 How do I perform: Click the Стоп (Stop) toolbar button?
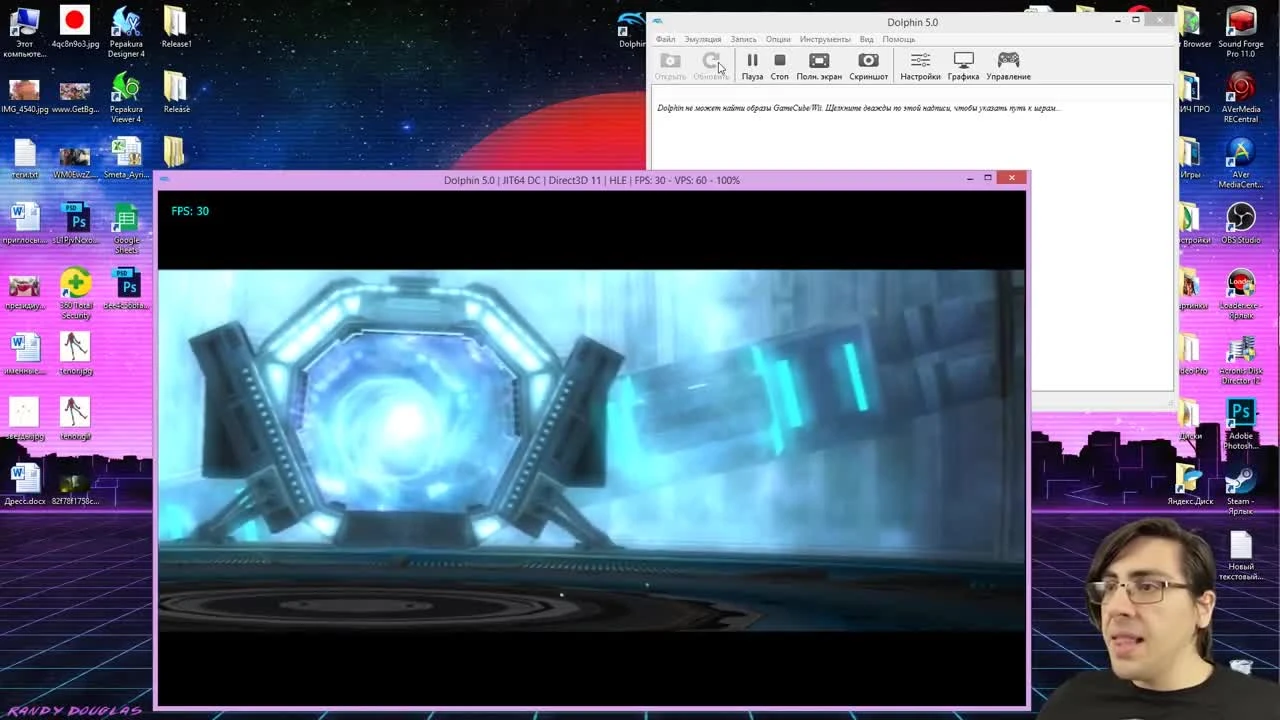point(780,67)
